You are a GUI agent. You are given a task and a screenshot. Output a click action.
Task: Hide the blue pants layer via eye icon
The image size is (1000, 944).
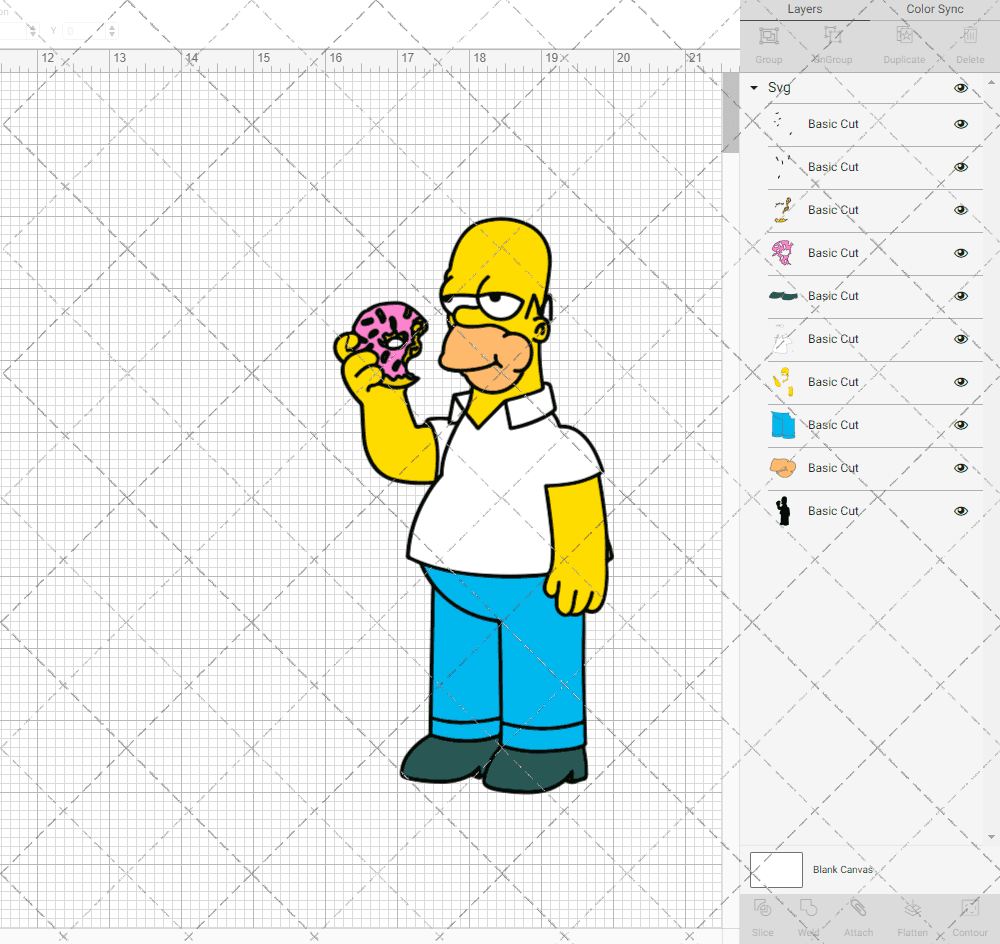[x=960, y=425]
